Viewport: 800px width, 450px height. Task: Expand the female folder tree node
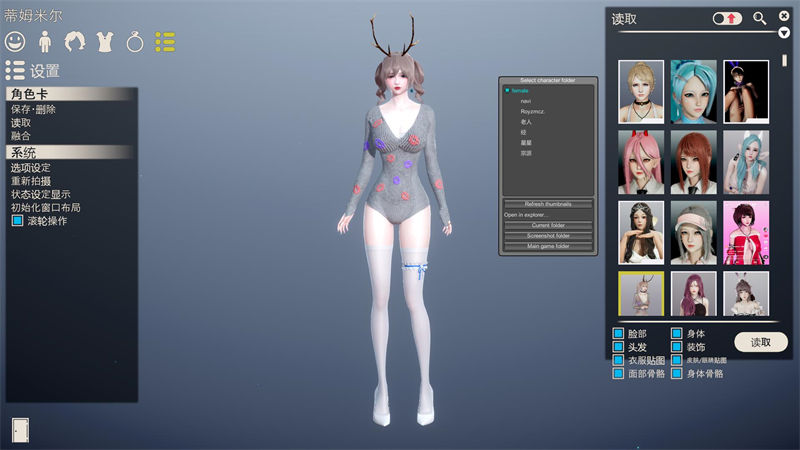pos(508,90)
